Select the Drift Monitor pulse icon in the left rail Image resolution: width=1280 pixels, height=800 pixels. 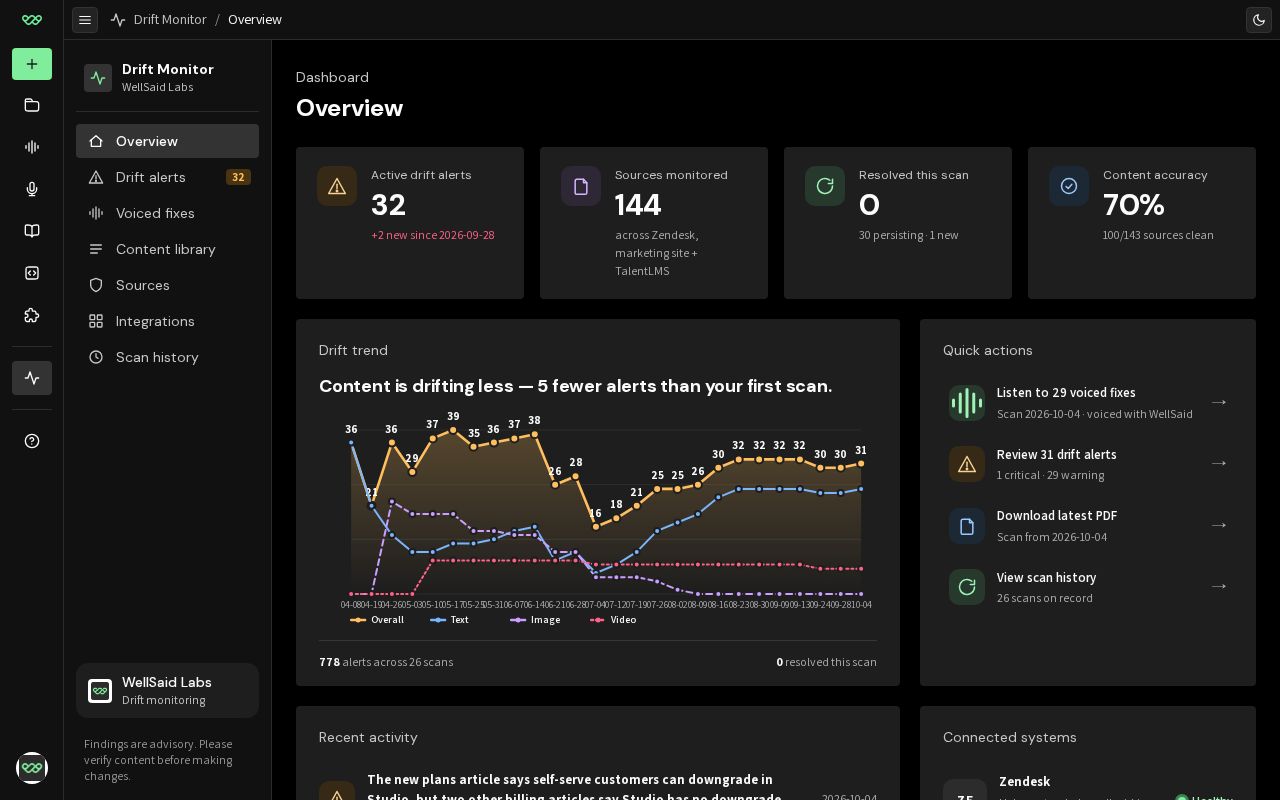[32, 378]
